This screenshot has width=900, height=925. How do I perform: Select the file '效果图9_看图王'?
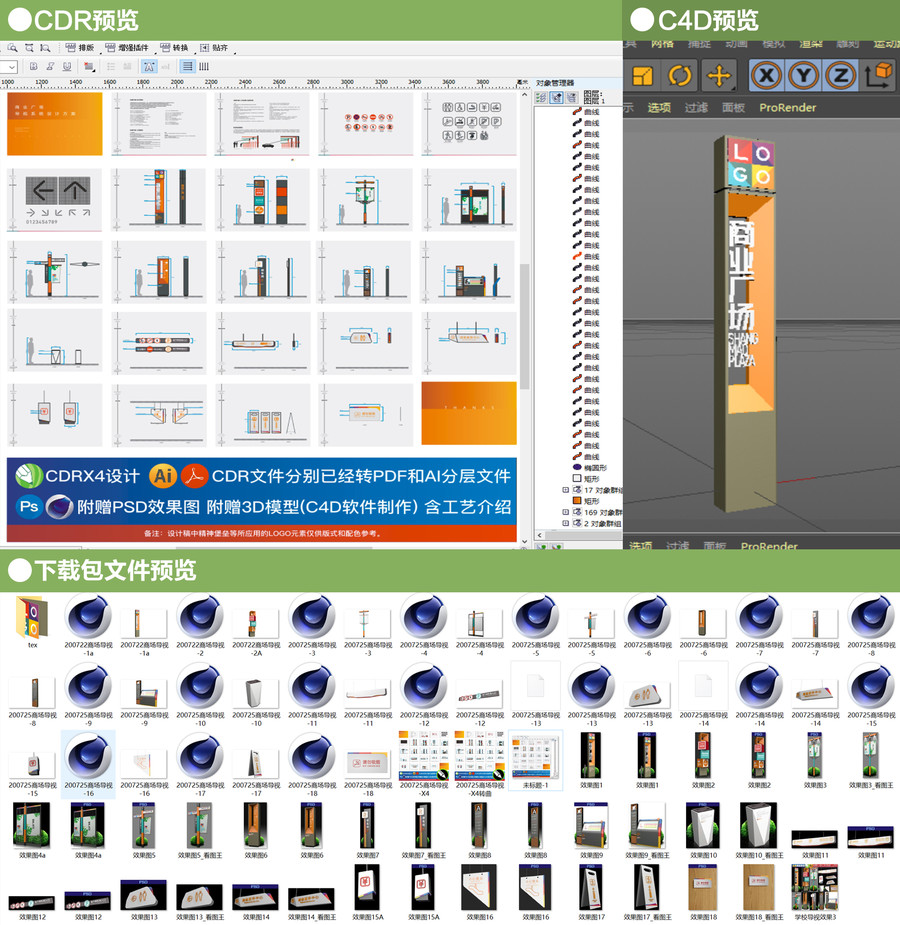coord(648,831)
